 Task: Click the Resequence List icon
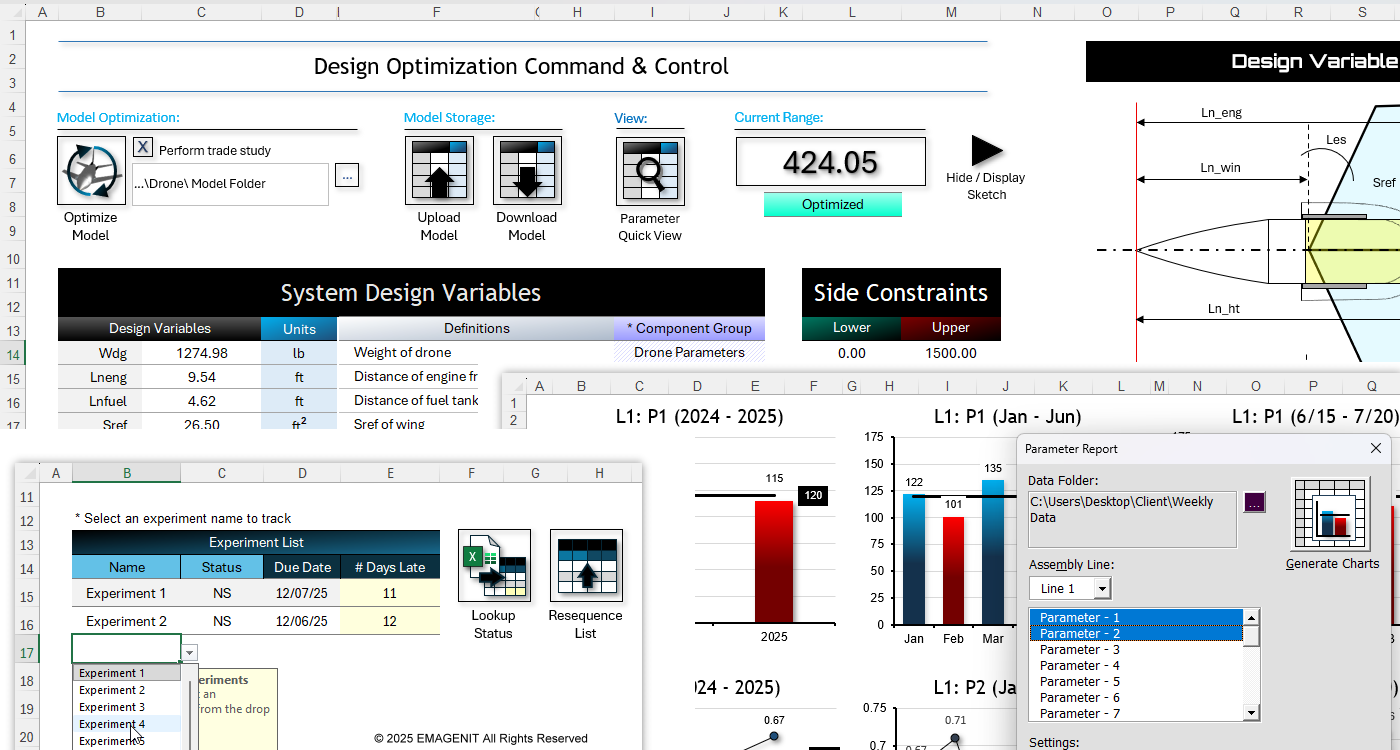586,565
